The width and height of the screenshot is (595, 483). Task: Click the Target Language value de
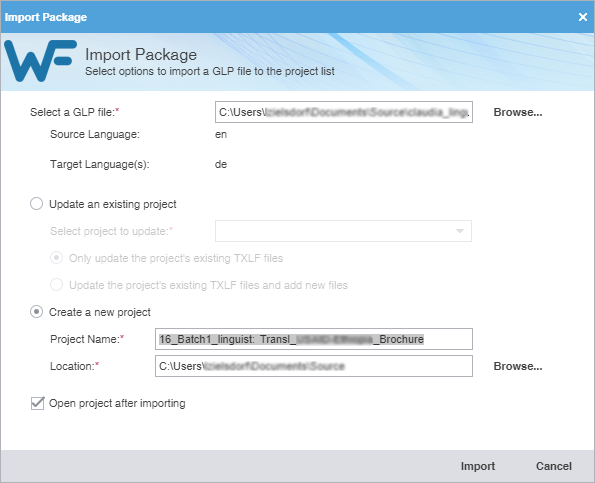pyautogui.click(x=221, y=164)
